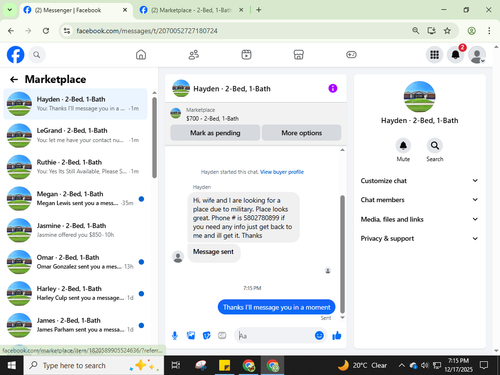Viewport: 500px width, 375px height.
Task: Open the Friends icon in top navigation
Action: 194,55
